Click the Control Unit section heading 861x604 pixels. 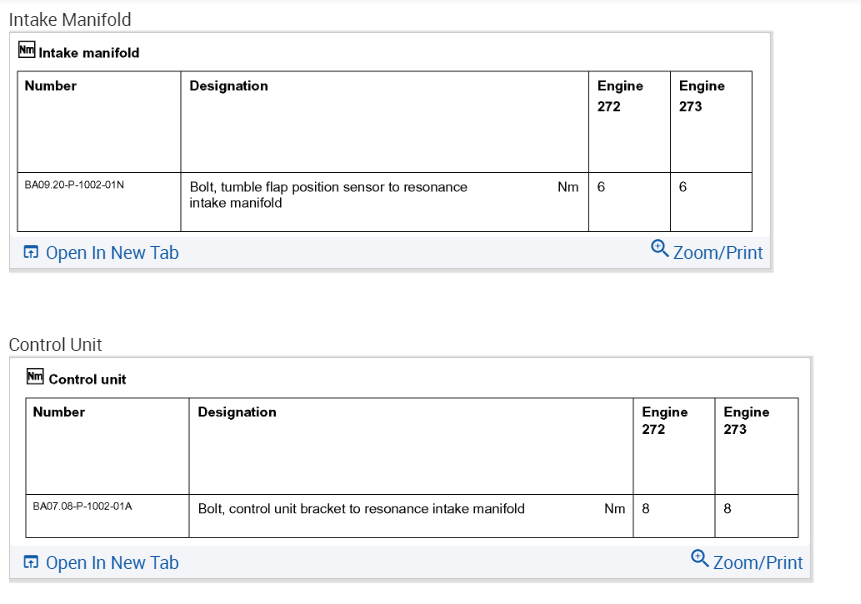click(55, 345)
